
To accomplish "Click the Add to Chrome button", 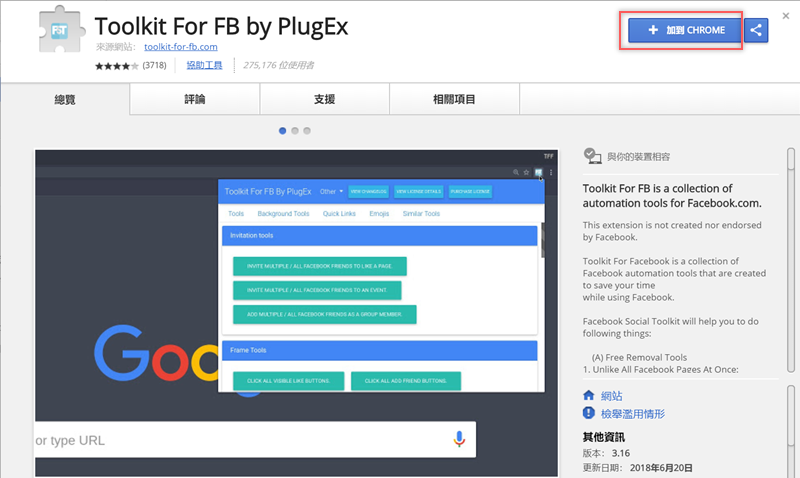I will [684, 30].
